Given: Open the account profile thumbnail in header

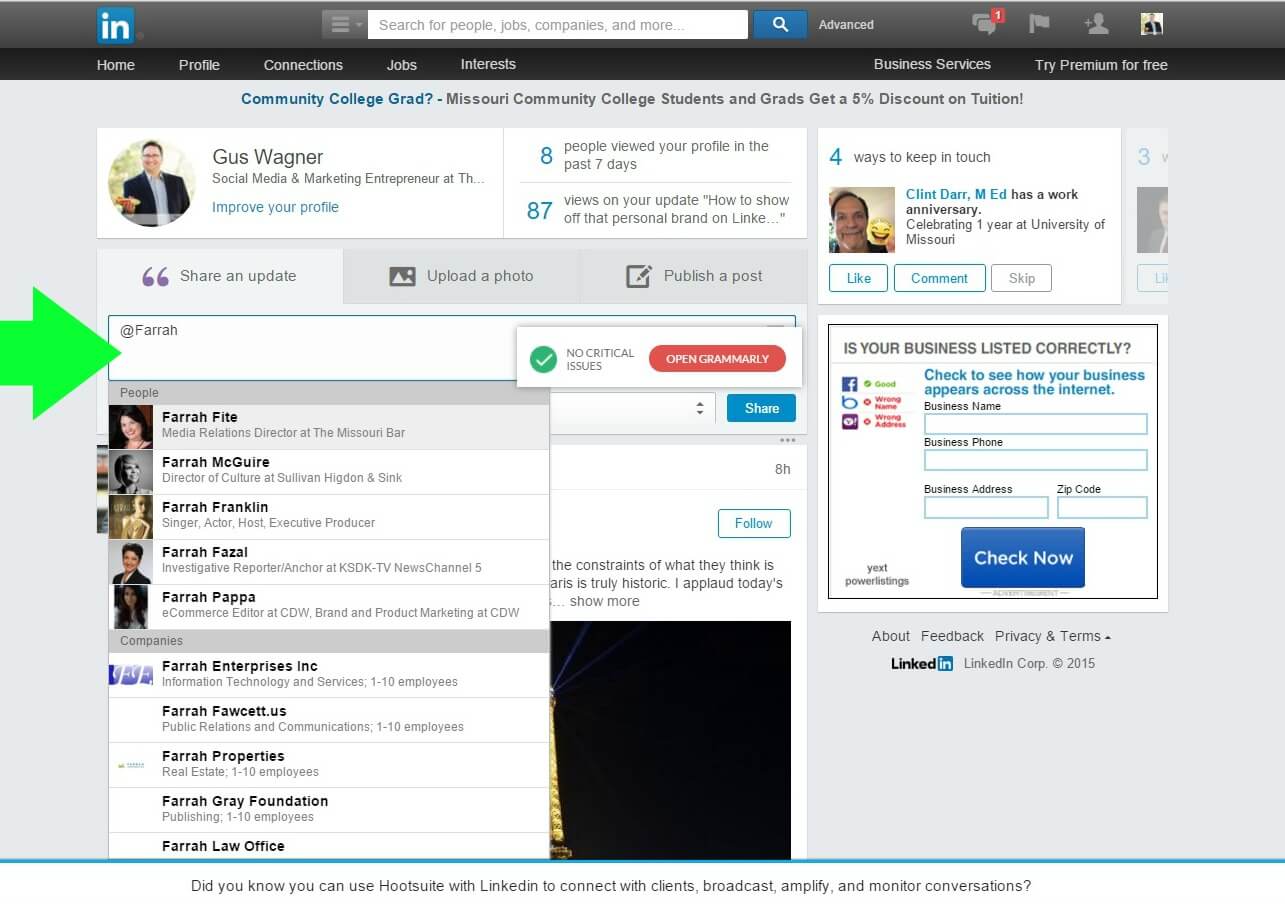Looking at the screenshot, I should coord(1151,24).
